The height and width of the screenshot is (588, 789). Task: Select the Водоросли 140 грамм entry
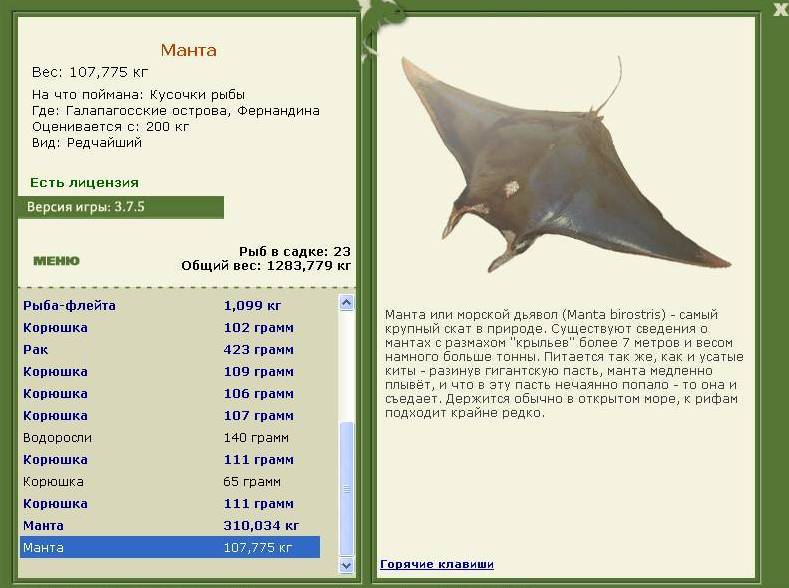[170, 438]
